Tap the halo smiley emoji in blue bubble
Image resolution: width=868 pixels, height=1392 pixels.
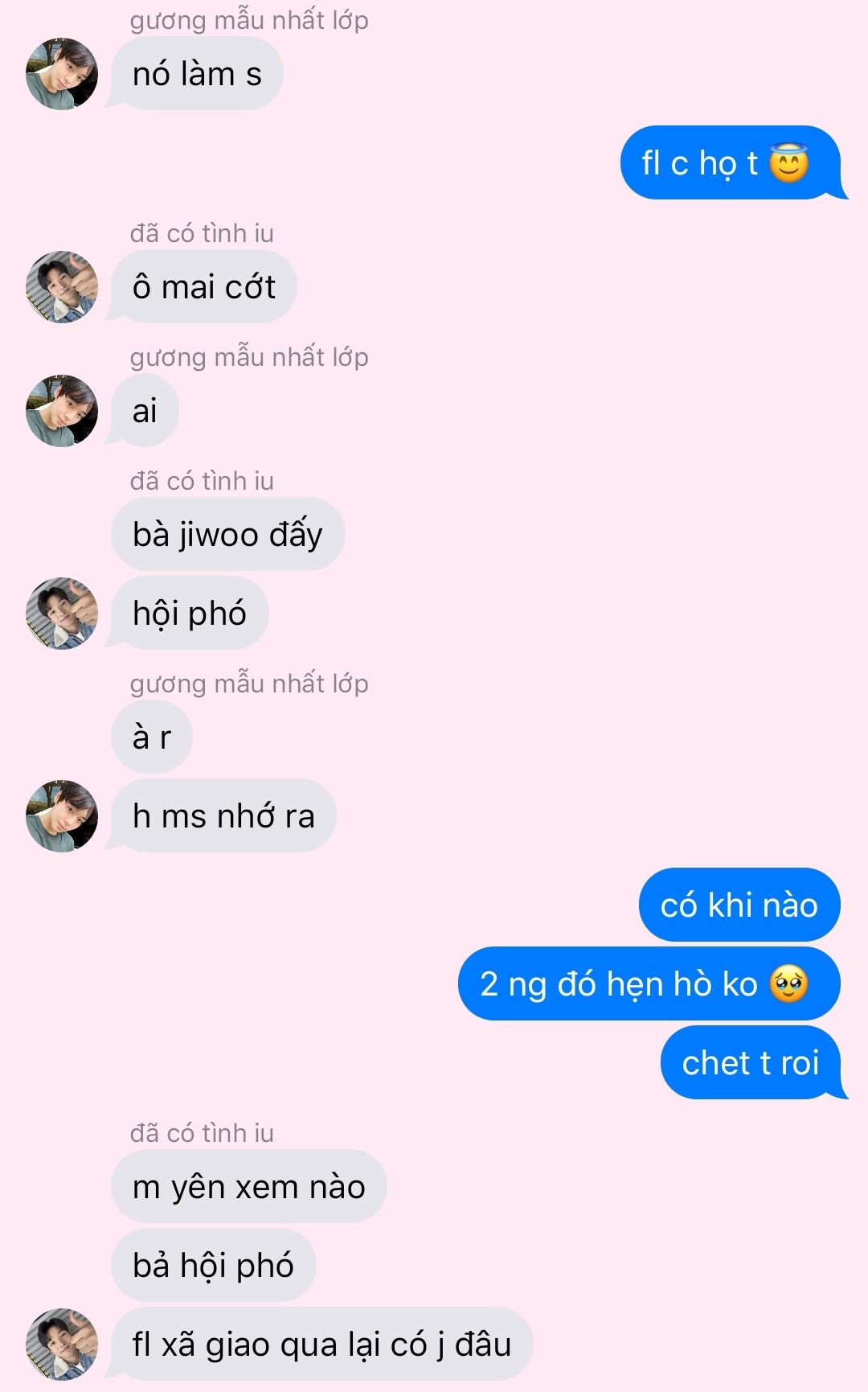788,162
